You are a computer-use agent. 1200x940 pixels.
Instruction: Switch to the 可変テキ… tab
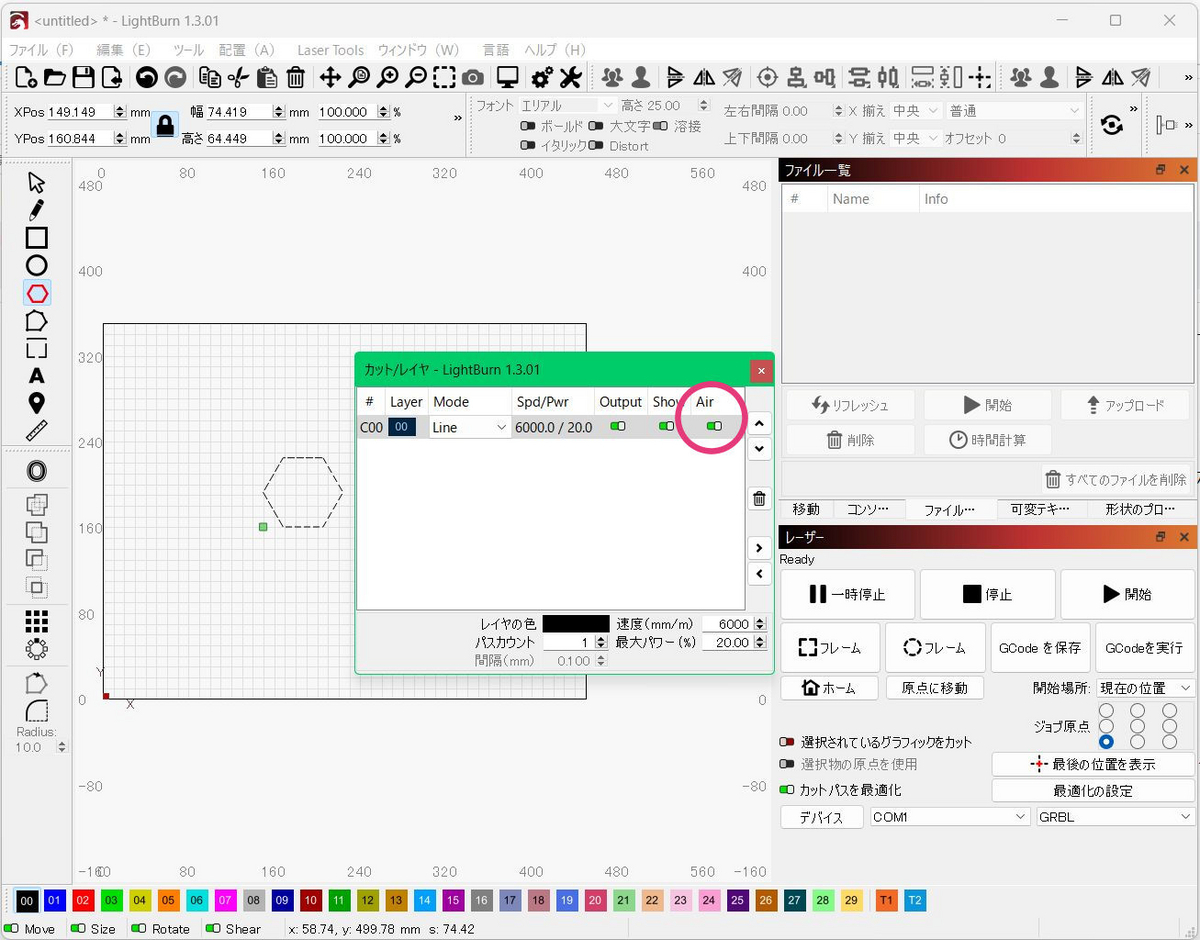(x=1040, y=509)
